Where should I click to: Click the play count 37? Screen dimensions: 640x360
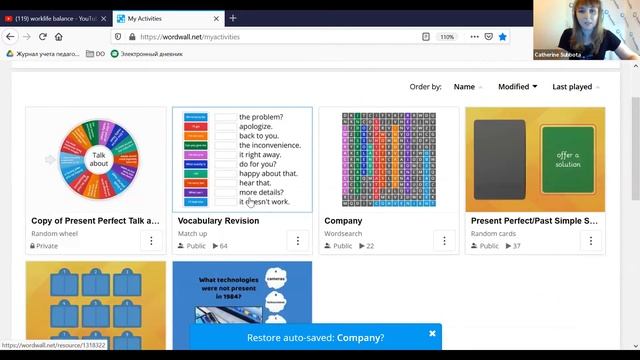pos(513,246)
